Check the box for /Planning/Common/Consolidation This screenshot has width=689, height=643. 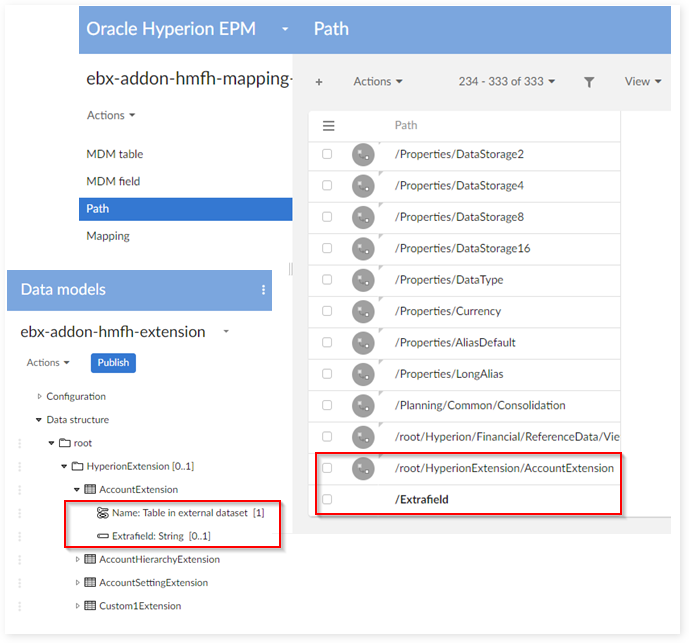pyautogui.click(x=327, y=405)
